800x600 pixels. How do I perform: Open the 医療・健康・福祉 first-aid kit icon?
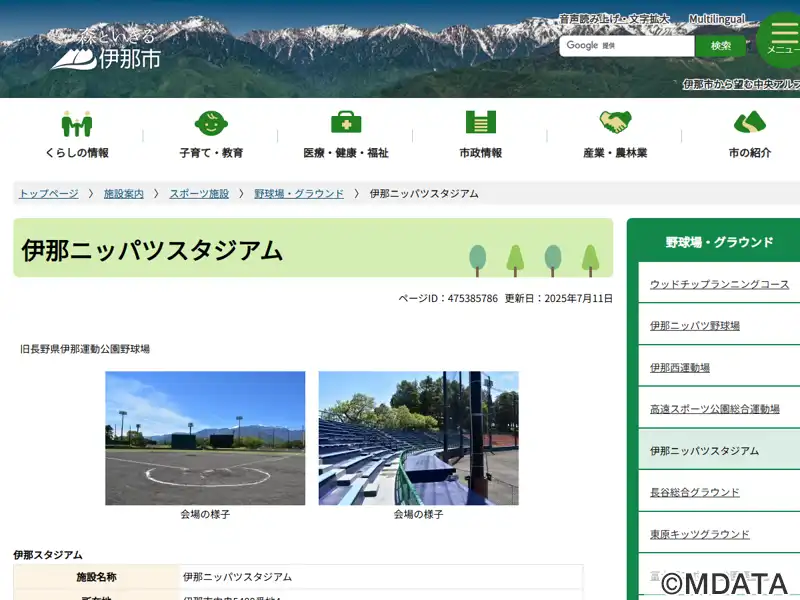point(346,123)
